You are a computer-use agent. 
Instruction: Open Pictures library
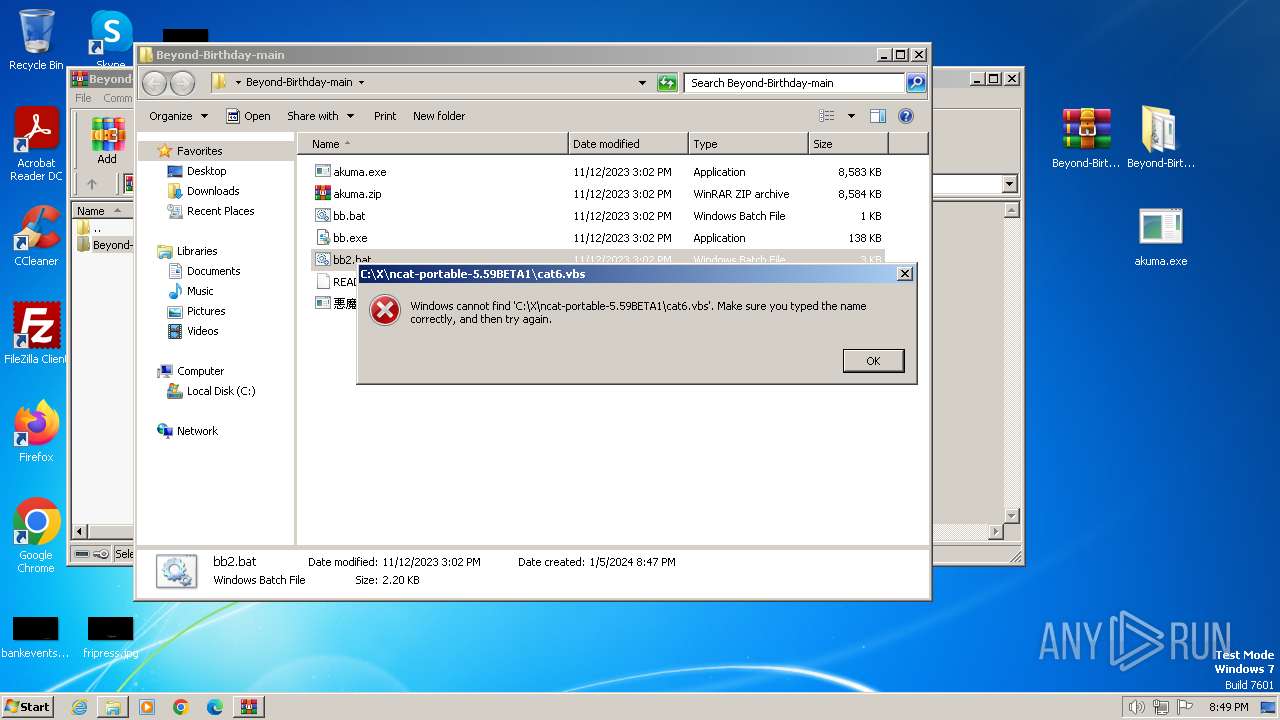(206, 311)
